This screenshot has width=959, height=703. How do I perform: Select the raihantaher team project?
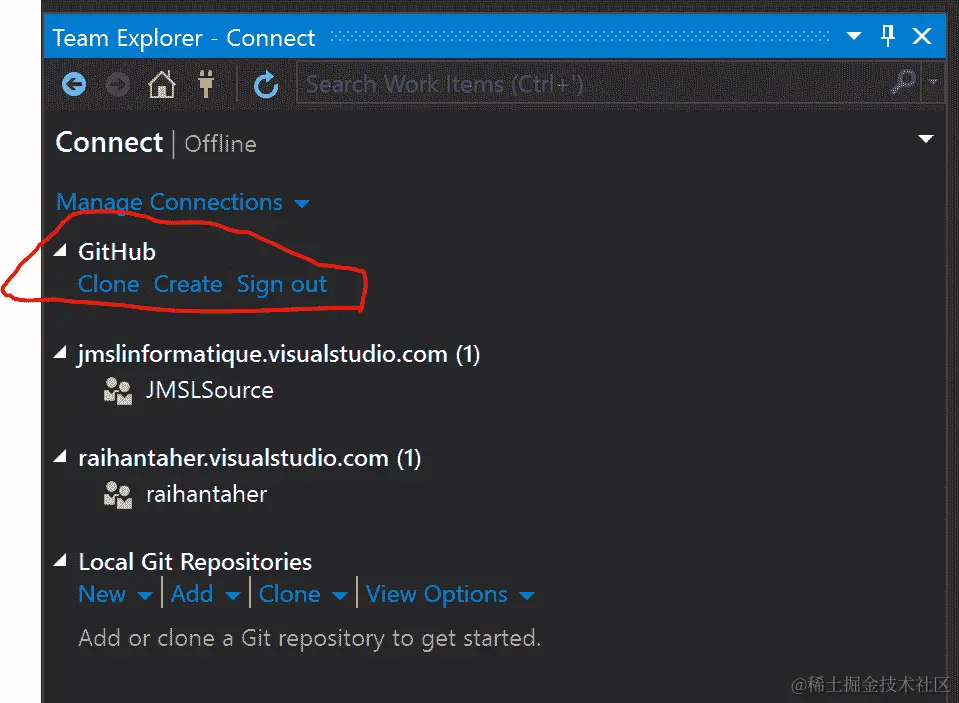(207, 494)
